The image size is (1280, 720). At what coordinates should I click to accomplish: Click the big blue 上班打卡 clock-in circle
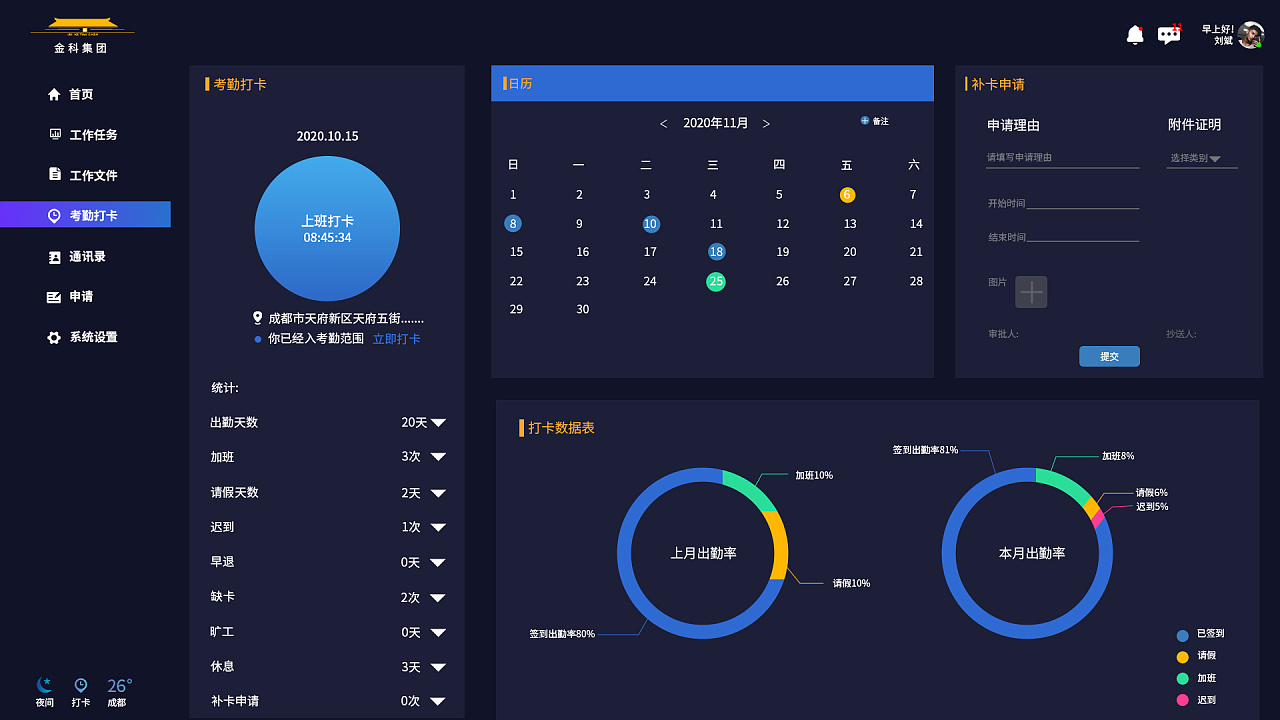coord(327,228)
